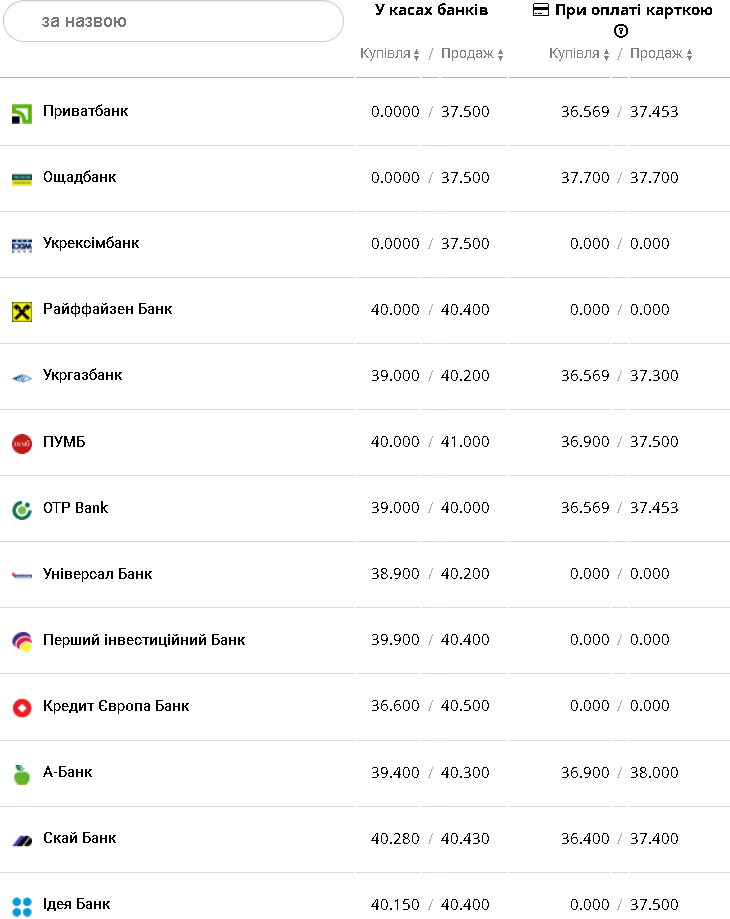Image resolution: width=730 pixels, height=919 pixels.
Task: Click the Ідея Банк logo icon
Action: [x=22, y=905]
